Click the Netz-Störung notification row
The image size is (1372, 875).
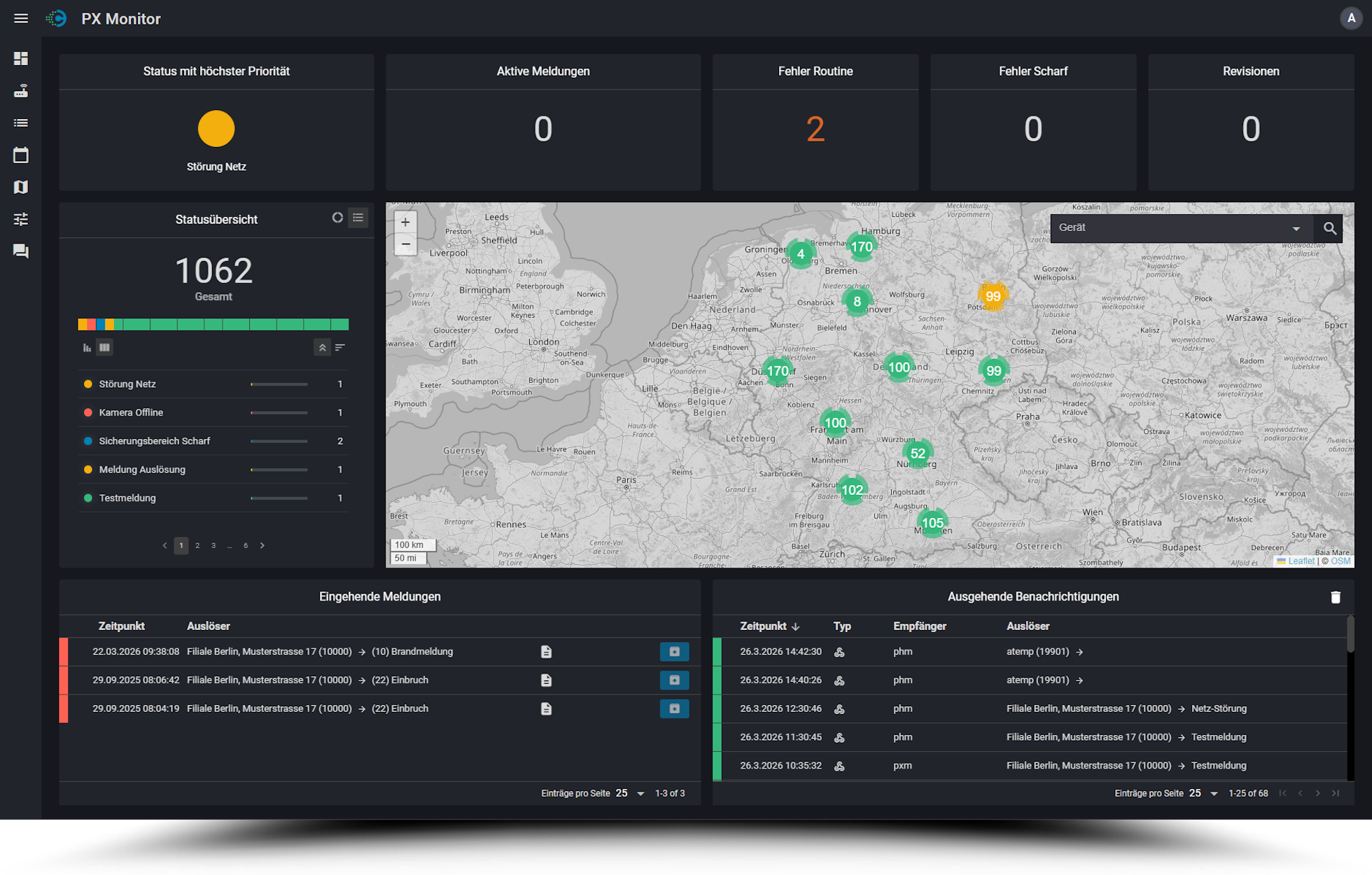click(x=1030, y=709)
